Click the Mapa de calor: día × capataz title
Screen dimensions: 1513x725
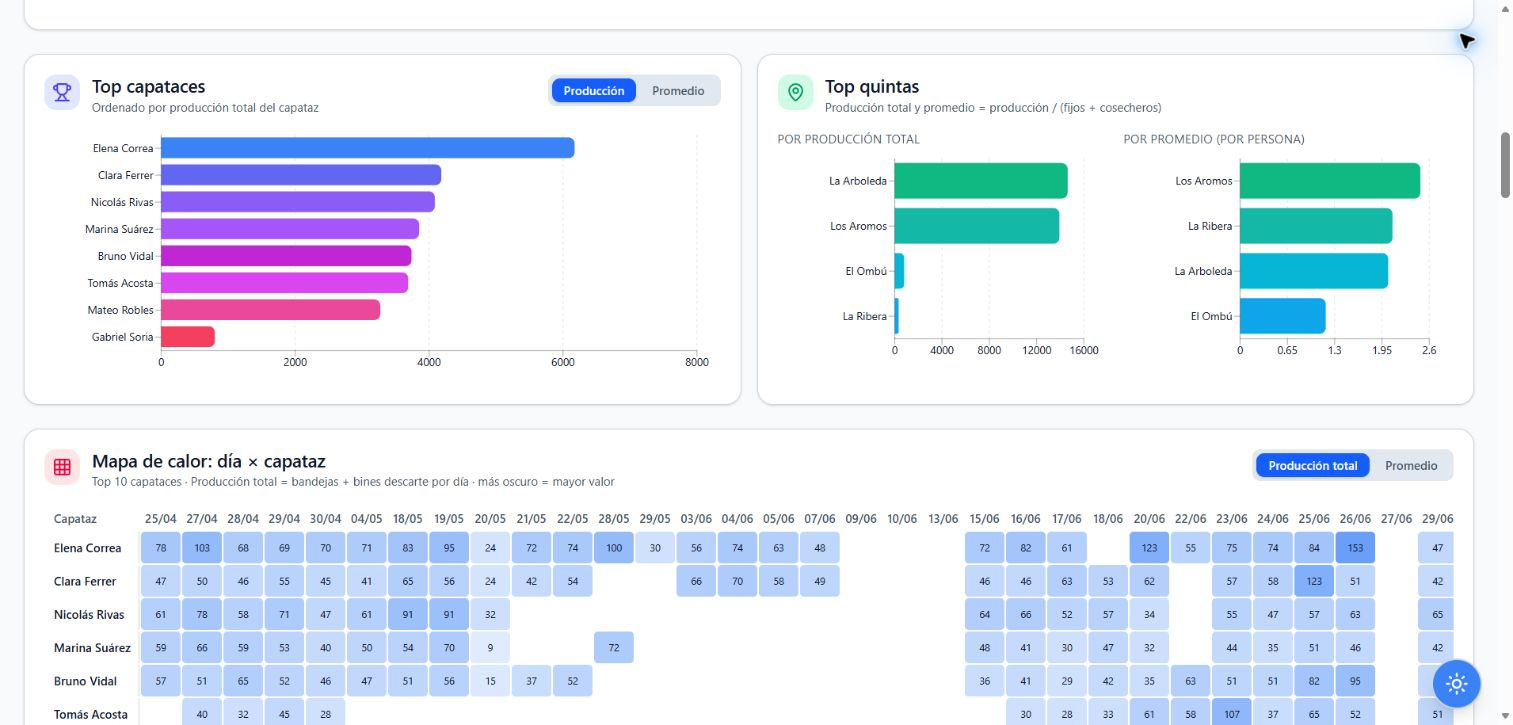(209, 461)
